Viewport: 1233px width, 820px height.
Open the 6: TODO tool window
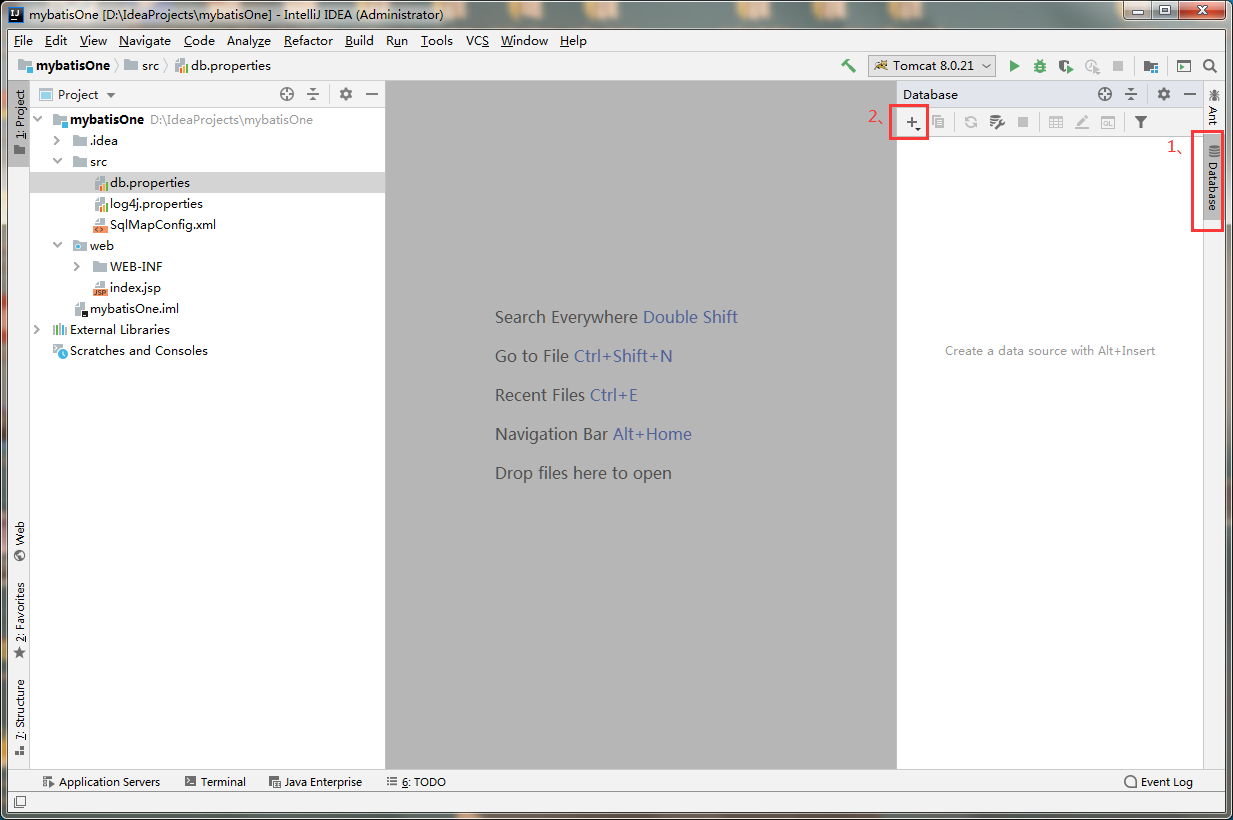(416, 782)
